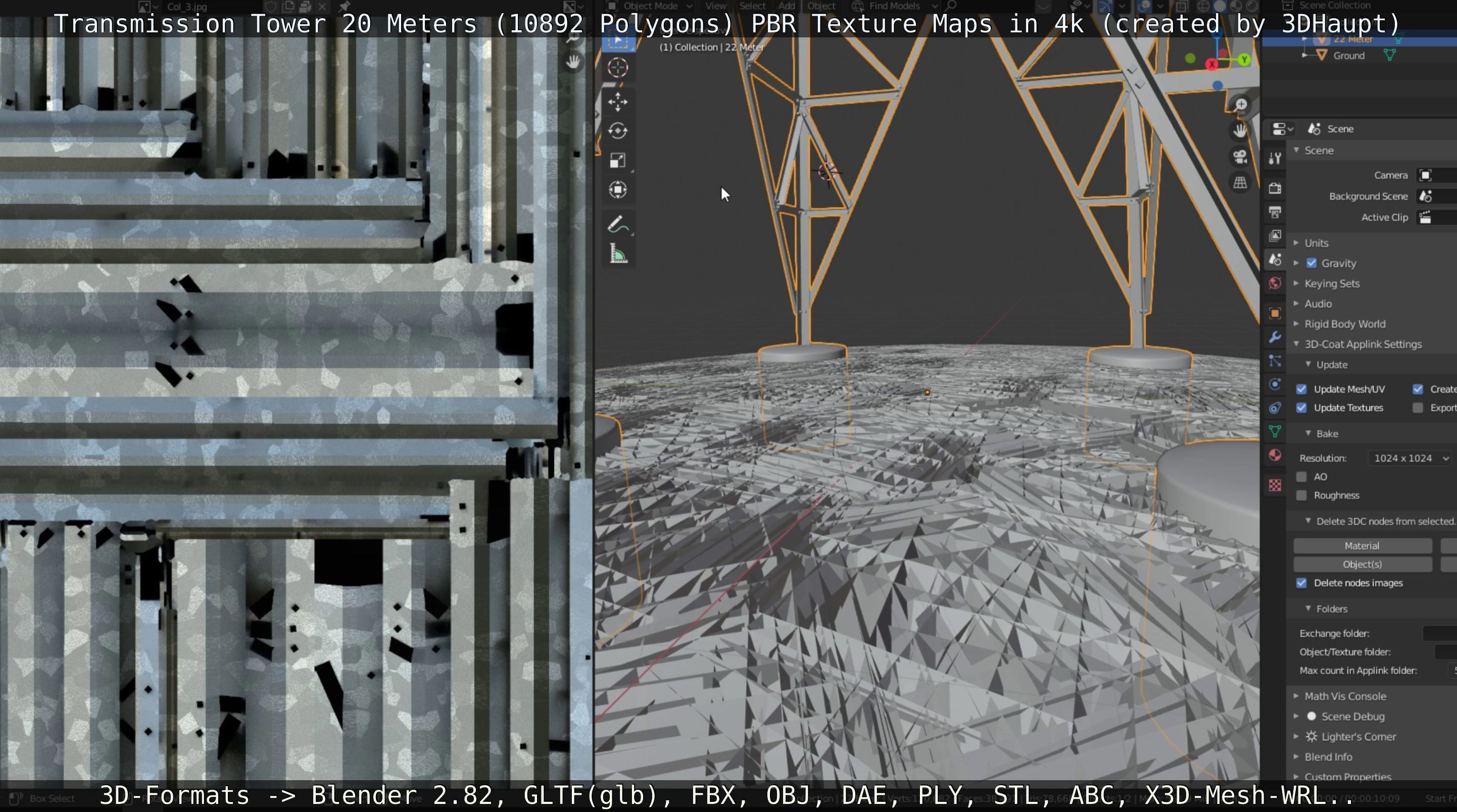Open the Render properties tab
The image size is (1457, 812).
tap(1275, 188)
